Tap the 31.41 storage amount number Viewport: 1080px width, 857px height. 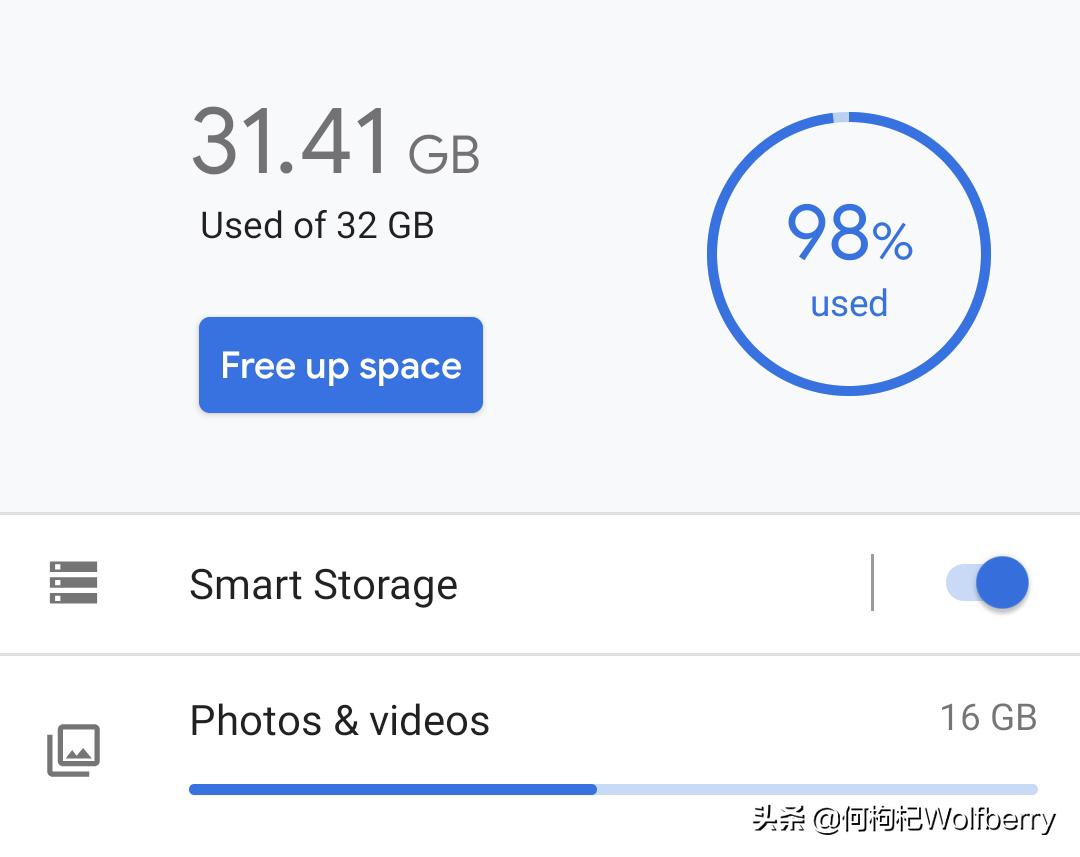(x=290, y=142)
